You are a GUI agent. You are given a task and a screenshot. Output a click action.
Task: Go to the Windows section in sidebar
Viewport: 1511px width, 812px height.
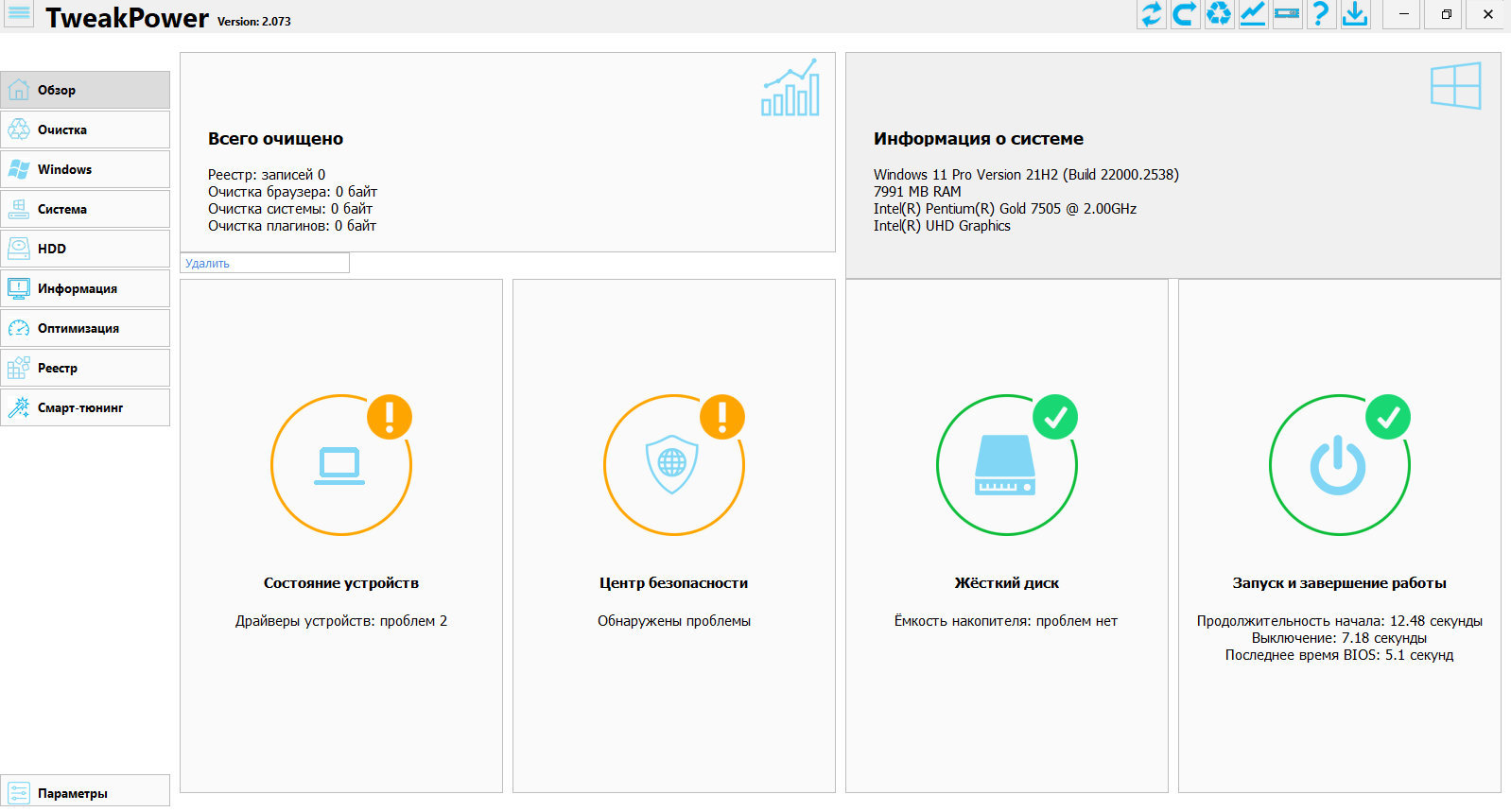click(x=85, y=169)
